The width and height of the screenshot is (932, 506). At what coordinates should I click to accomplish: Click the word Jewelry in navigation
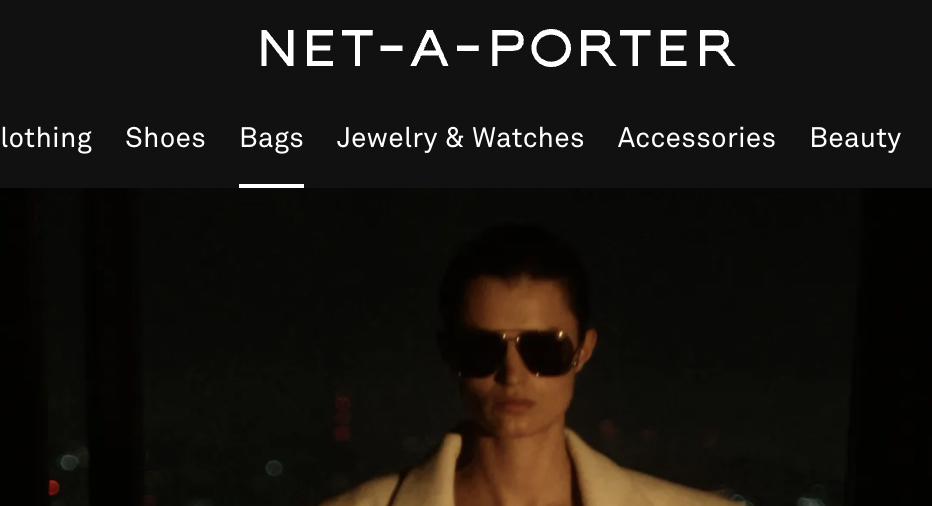coord(387,139)
